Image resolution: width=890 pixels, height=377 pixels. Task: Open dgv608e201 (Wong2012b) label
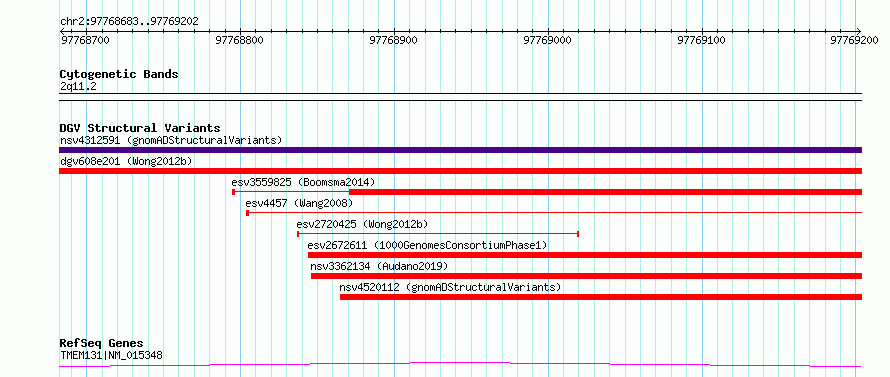pos(126,161)
